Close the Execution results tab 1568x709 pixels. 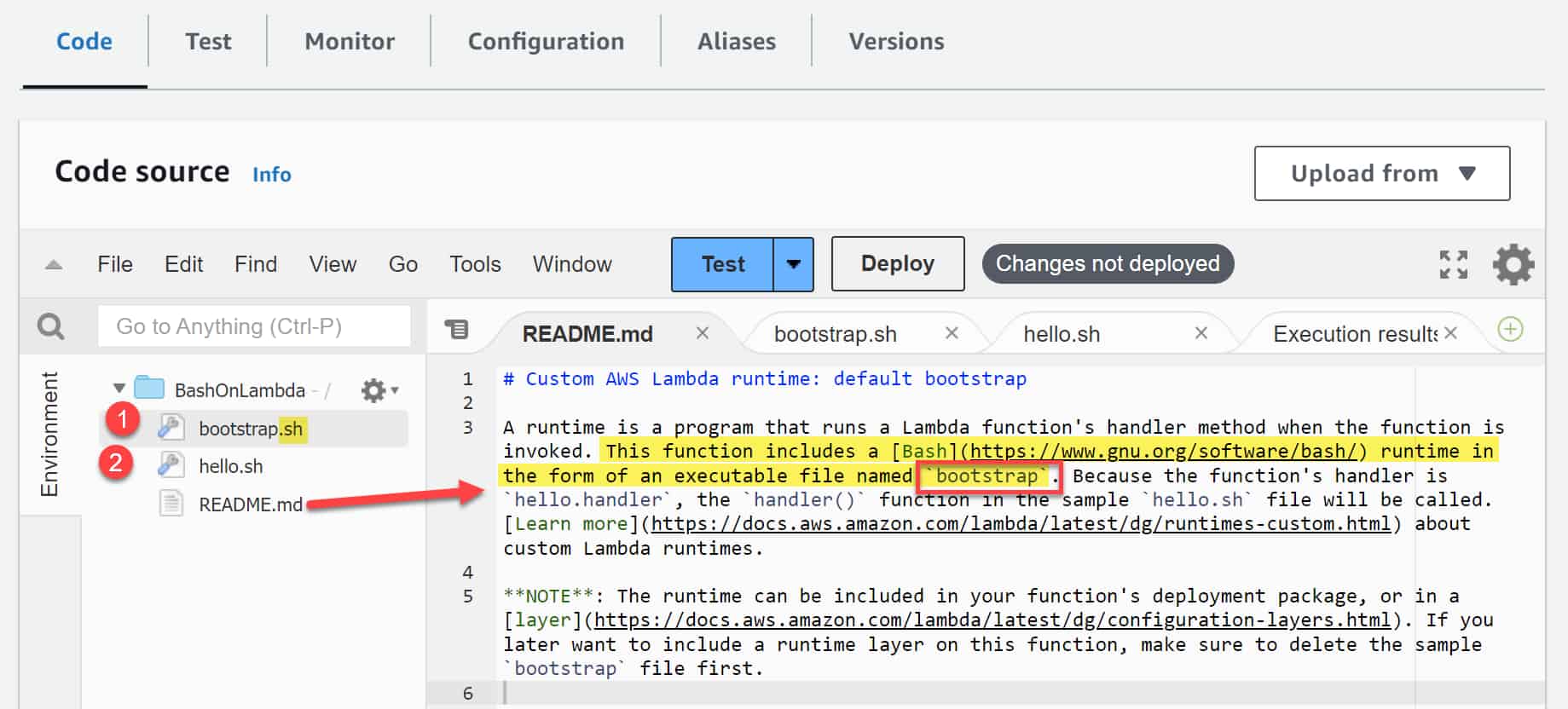(x=1451, y=333)
